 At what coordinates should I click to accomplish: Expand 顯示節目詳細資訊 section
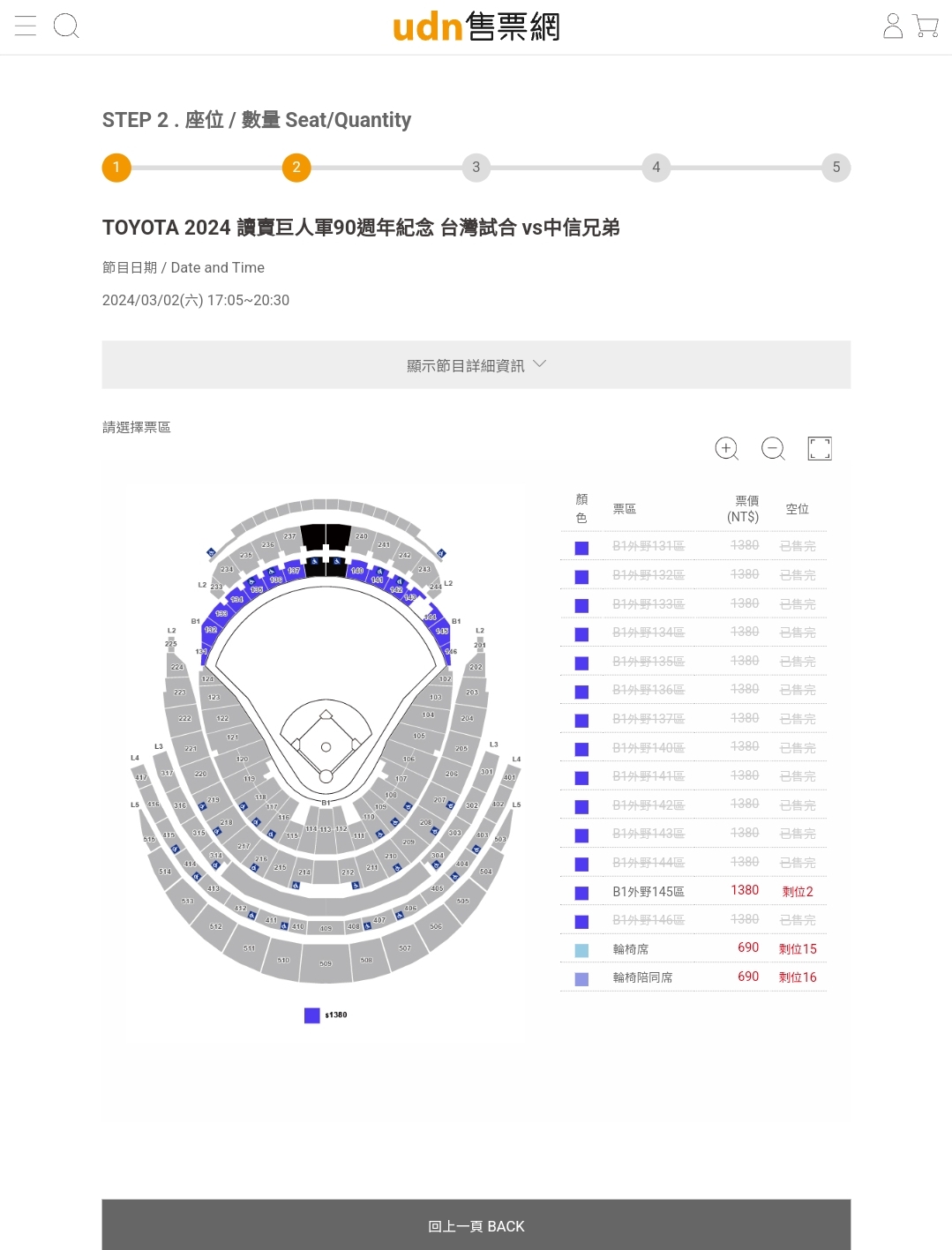[x=476, y=364]
